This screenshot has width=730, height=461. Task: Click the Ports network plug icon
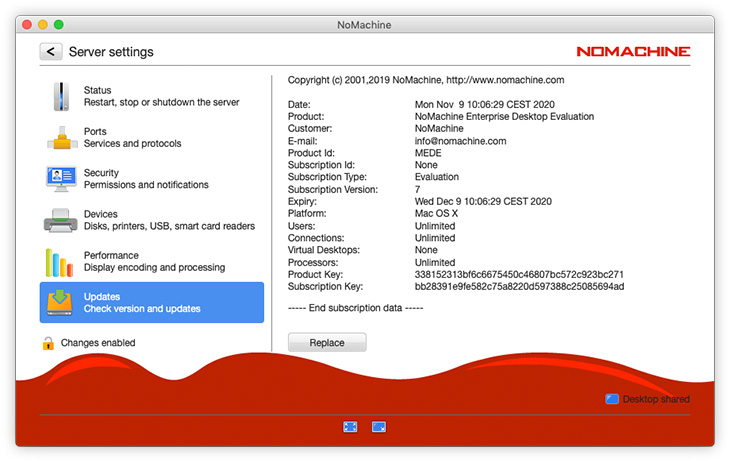click(x=62, y=138)
